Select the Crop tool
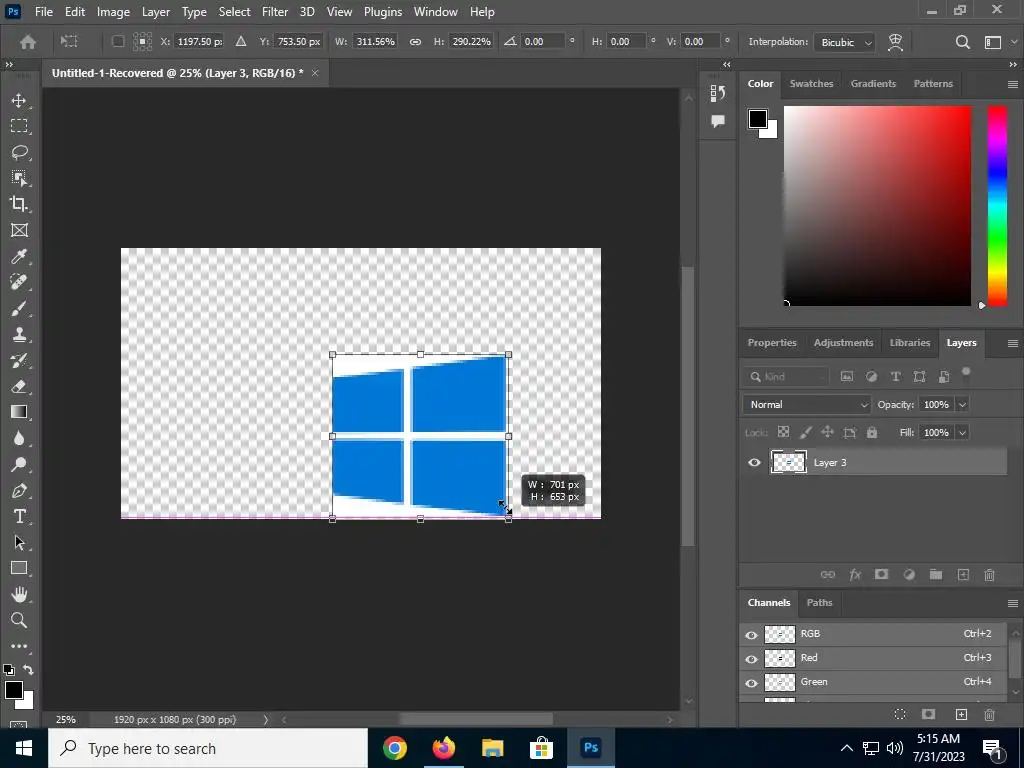Screen dimensions: 1024x768 pos(19,204)
